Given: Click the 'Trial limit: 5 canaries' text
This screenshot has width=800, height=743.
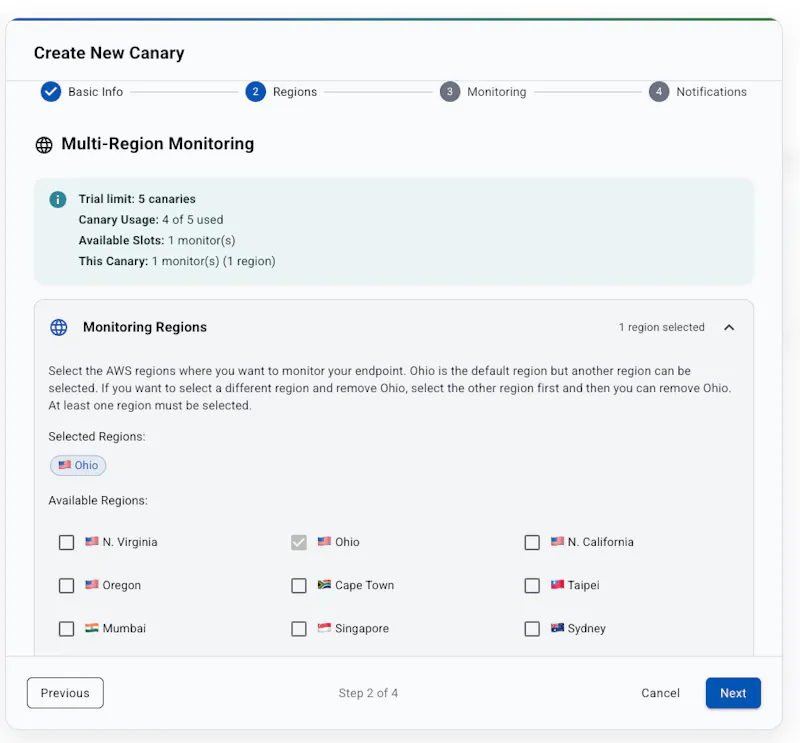Looking at the screenshot, I should [137, 199].
